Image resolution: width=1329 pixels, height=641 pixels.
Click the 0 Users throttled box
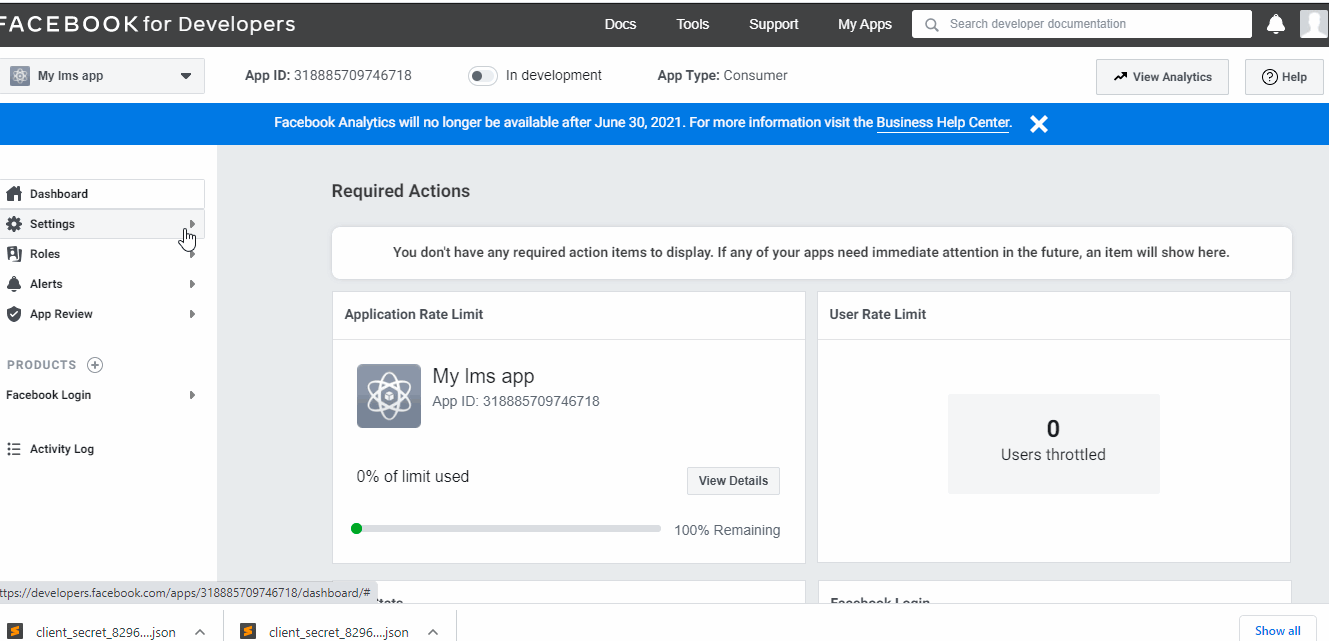[1053, 443]
